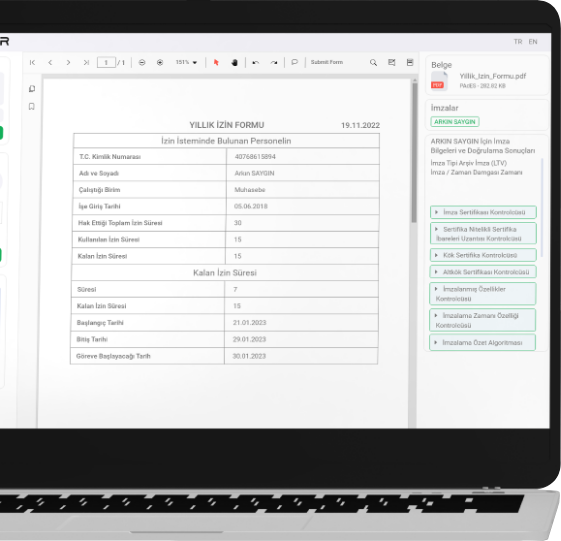Click the page number input field
The width and height of the screenshot is (561, 541).
[106, 63]
